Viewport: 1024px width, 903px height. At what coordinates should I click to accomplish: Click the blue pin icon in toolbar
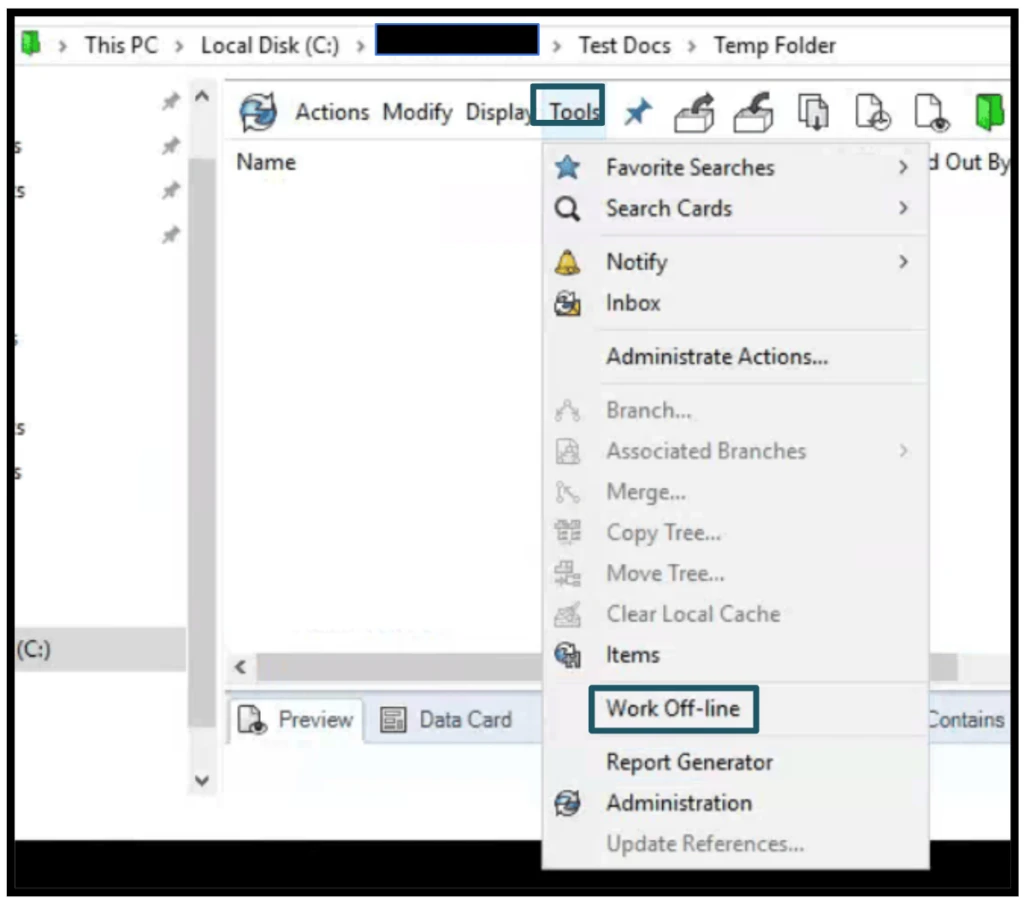(638, 115)
